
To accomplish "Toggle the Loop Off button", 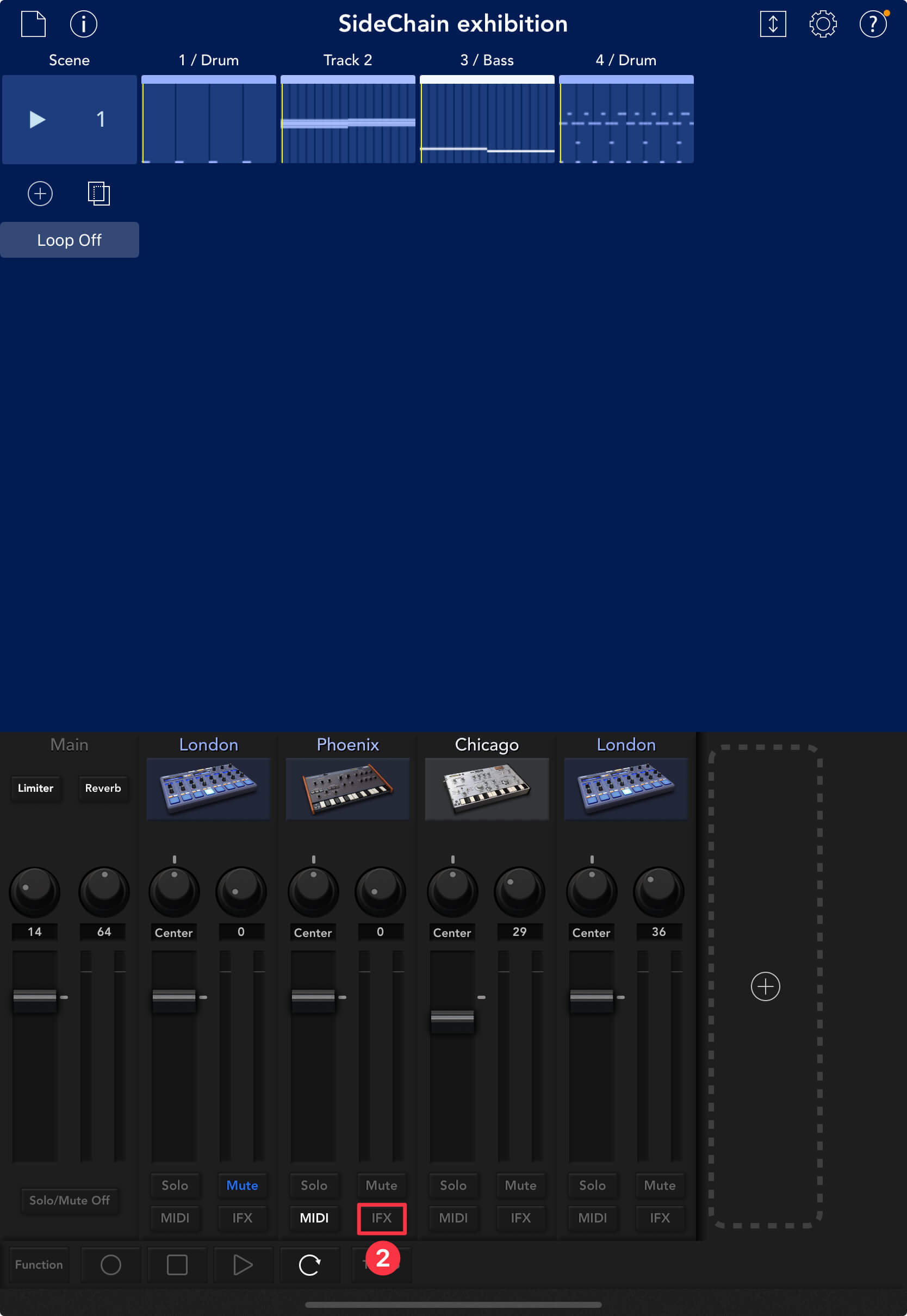I will coord(70,240).
